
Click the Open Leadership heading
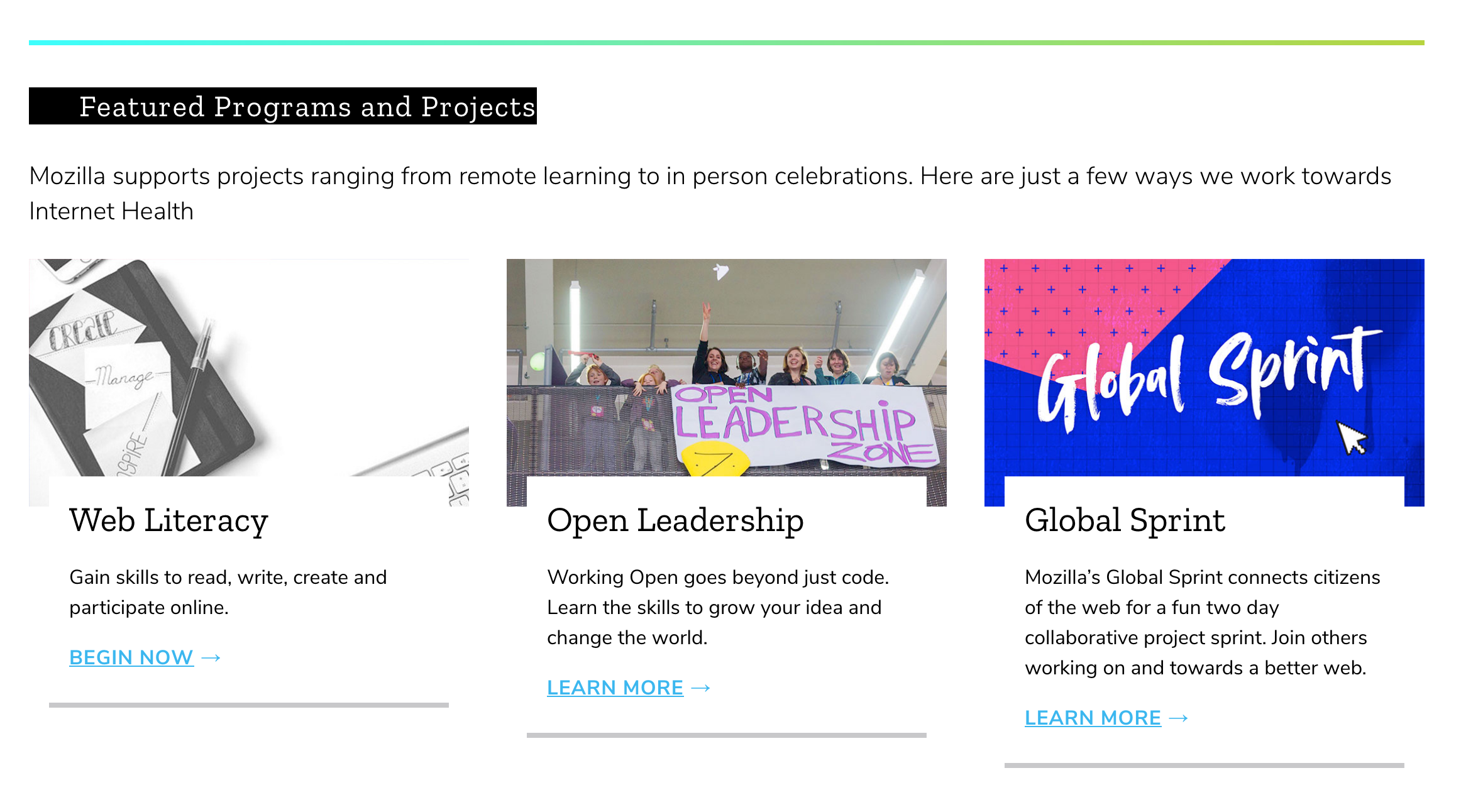coord(675,522)
